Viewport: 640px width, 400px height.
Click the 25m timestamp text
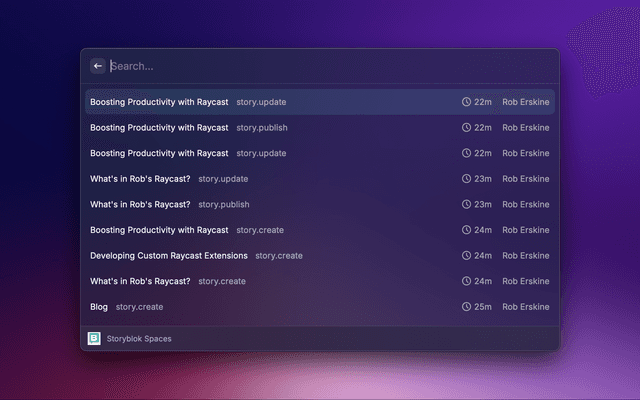483,307
